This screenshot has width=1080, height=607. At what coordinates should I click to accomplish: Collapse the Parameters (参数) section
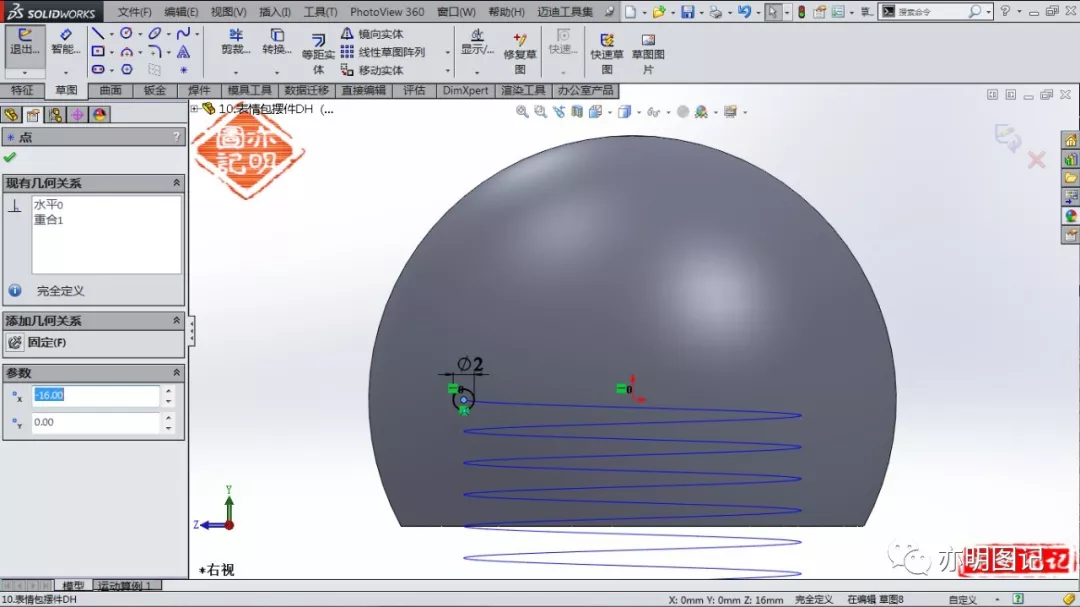tap(176, 373)
